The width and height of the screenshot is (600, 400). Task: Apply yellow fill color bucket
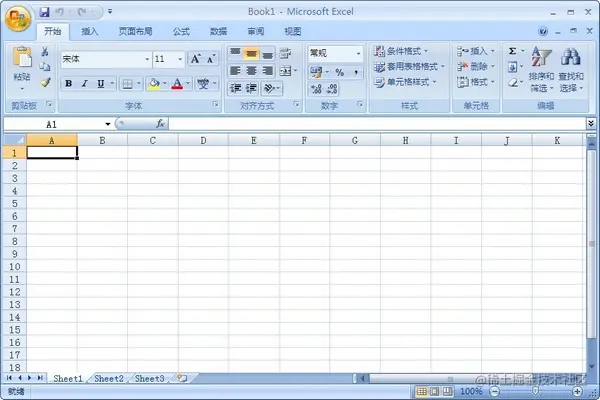[x=154, y=83]
